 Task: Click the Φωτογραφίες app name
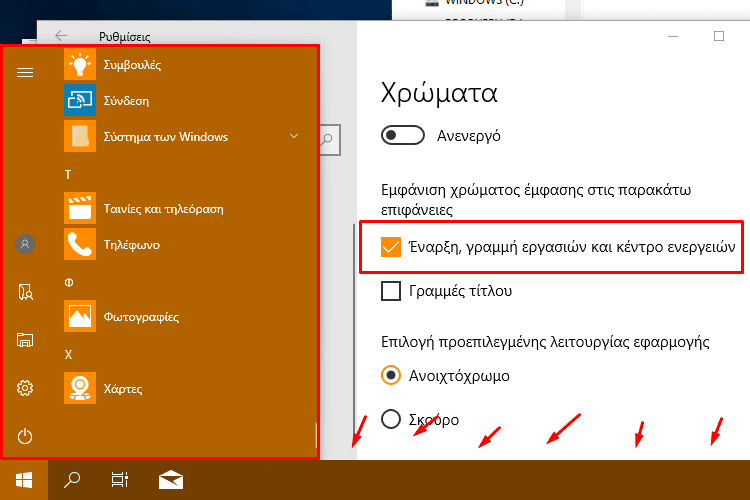[x=142, y=317]
